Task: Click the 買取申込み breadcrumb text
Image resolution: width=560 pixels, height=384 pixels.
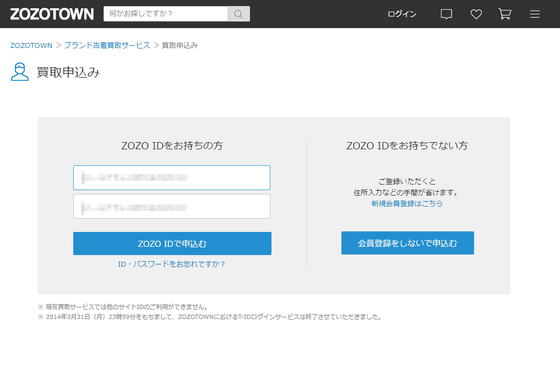Action: (180, 45)
